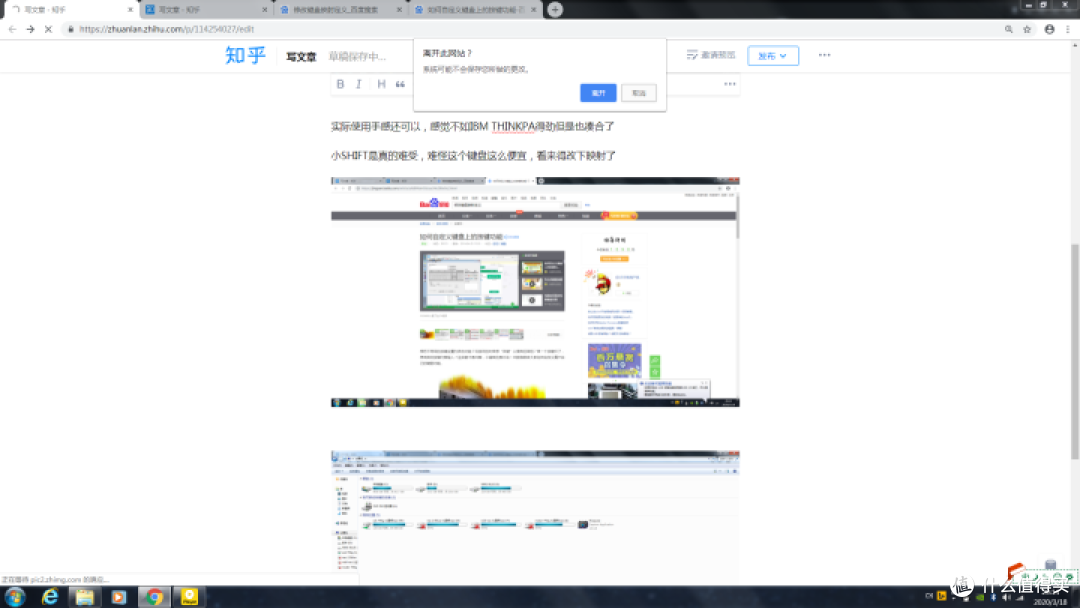Open Chrome three-dot menu
The height and width of the screenshot is (608, 1080).
[1068, 29]
